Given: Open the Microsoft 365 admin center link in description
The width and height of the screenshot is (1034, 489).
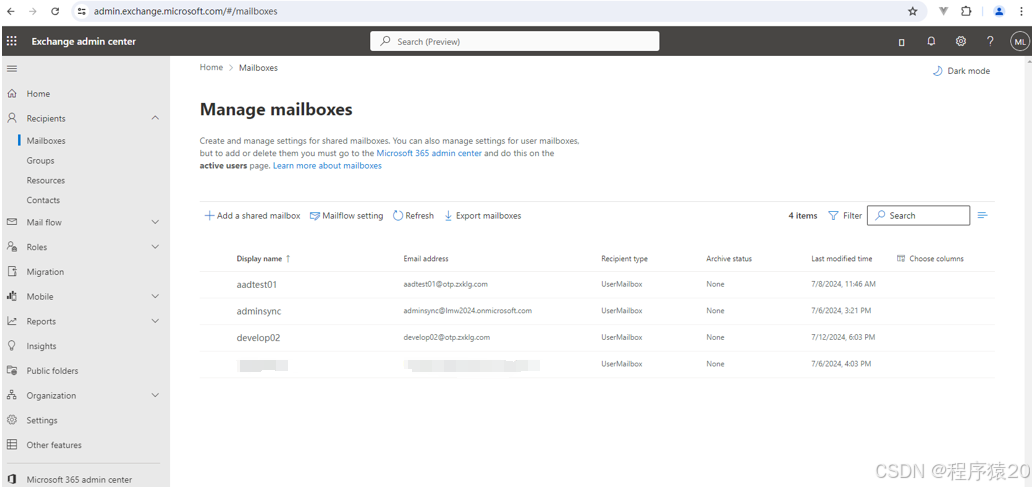Looking at the screenshot, I should coord(429,153).
